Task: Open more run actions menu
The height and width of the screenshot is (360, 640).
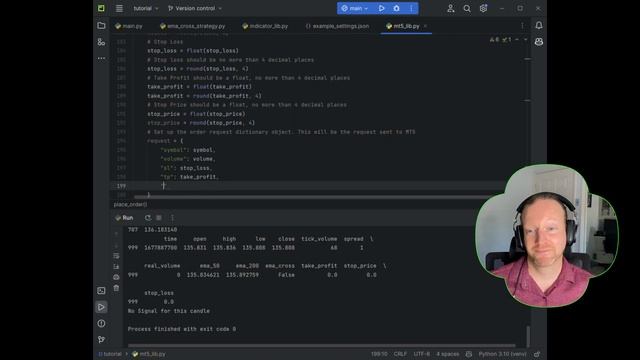Action: 411,8
